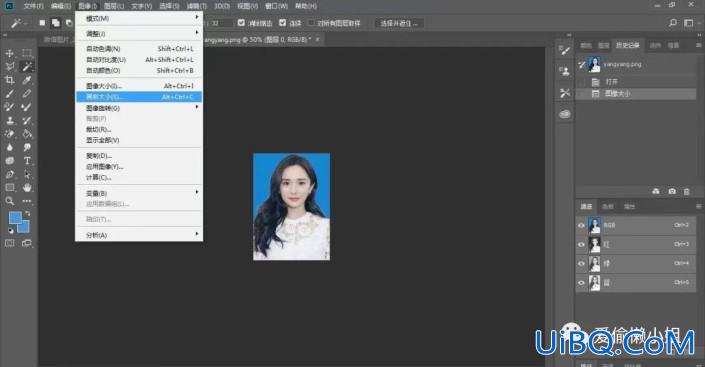Hide the Blue (蓝) channel eye icon
Viewport: 705px width, 367px height.
pyautogui.click(x=581, y=283)
